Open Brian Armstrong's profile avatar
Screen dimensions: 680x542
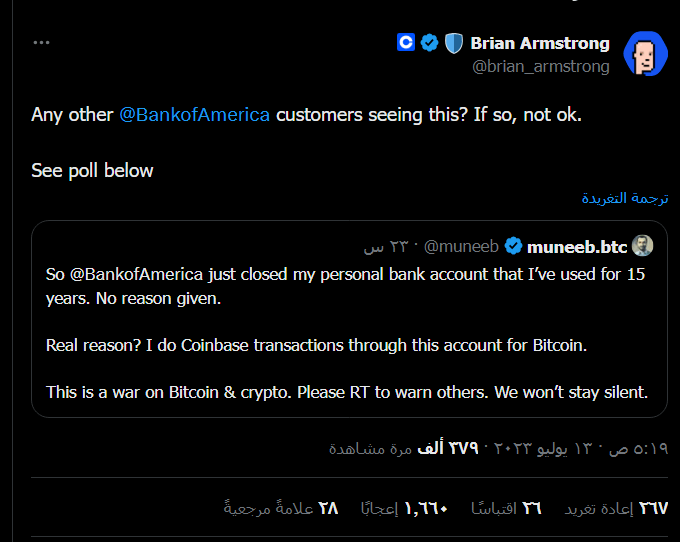point(645,54)
